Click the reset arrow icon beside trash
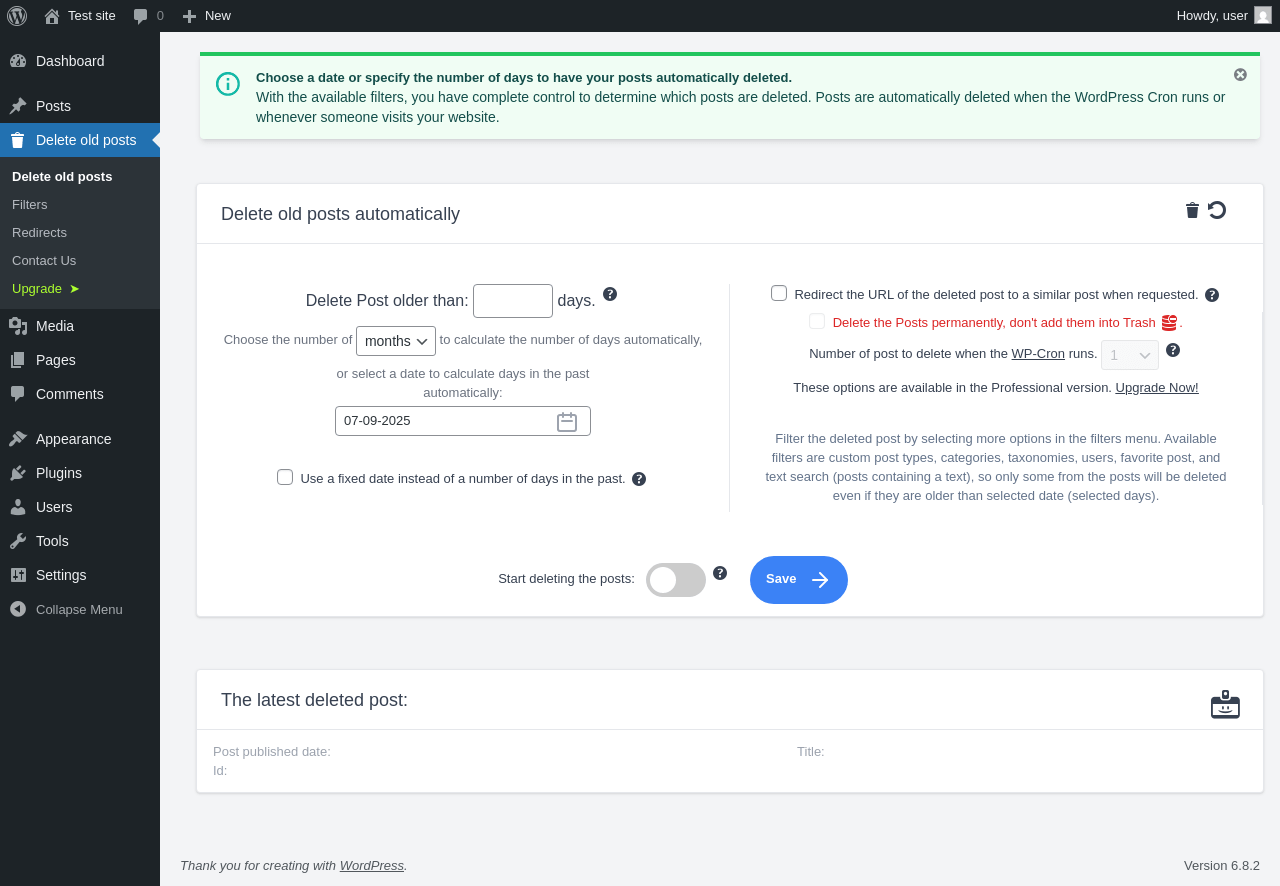This screenshot has width=1280, height=886. pyautogui.click(x=1217, y=210)
